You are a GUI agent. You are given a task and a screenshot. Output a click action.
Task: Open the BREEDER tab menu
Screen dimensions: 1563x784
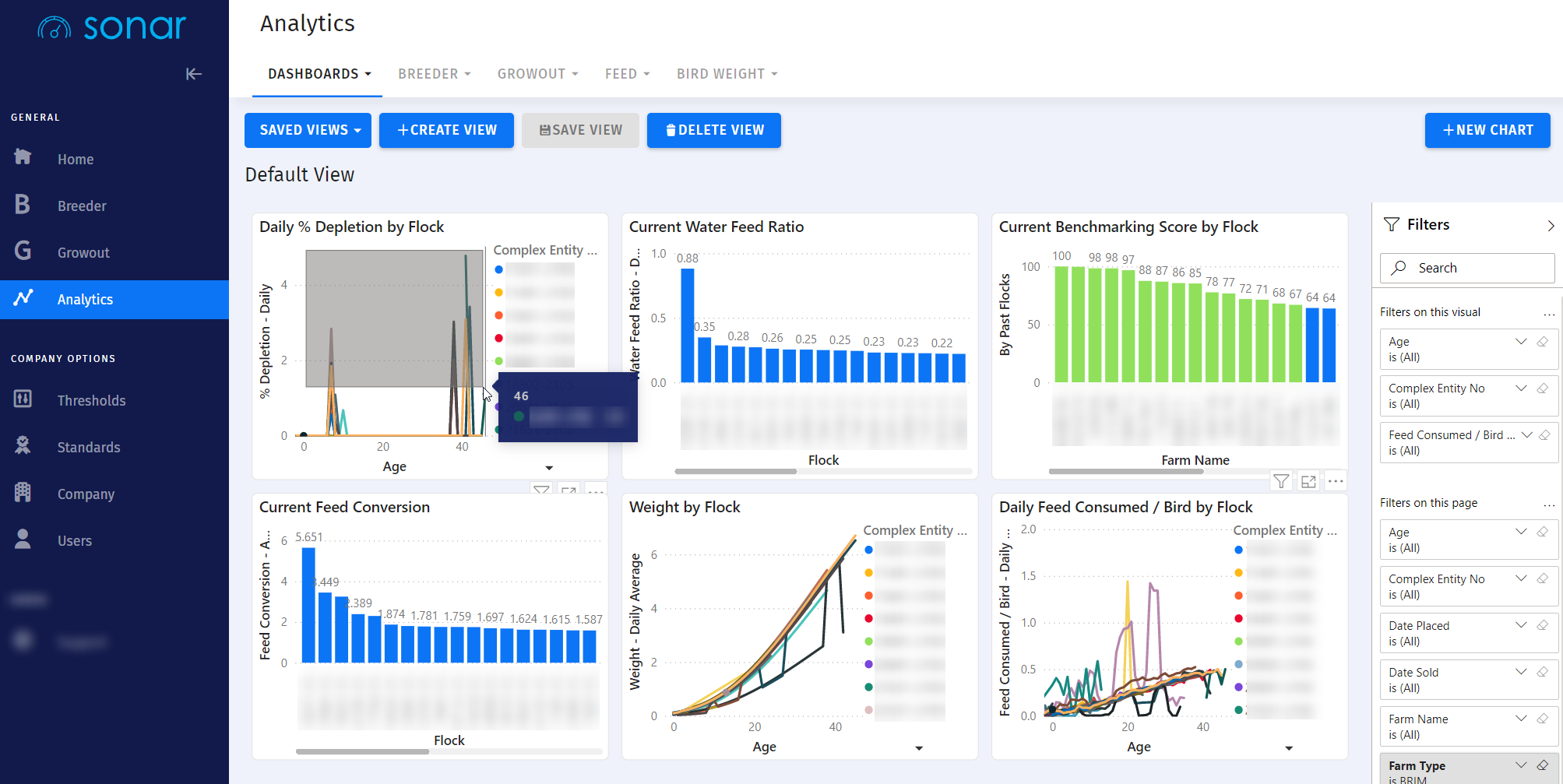pyautogui.click(x=435, y=74)
